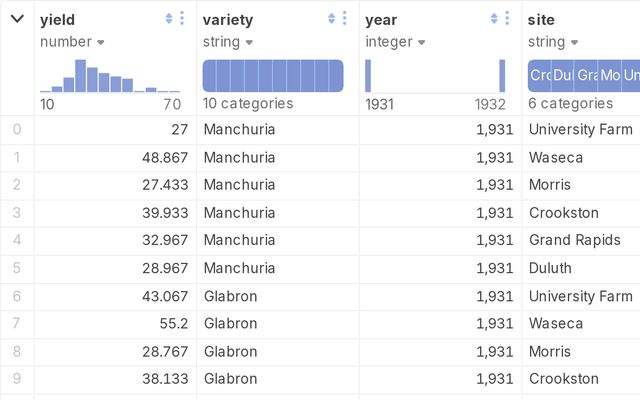This screenshot has height=400, width=640.
Task: Select the 1932 bar in year histogram
Action: point(502,76)
